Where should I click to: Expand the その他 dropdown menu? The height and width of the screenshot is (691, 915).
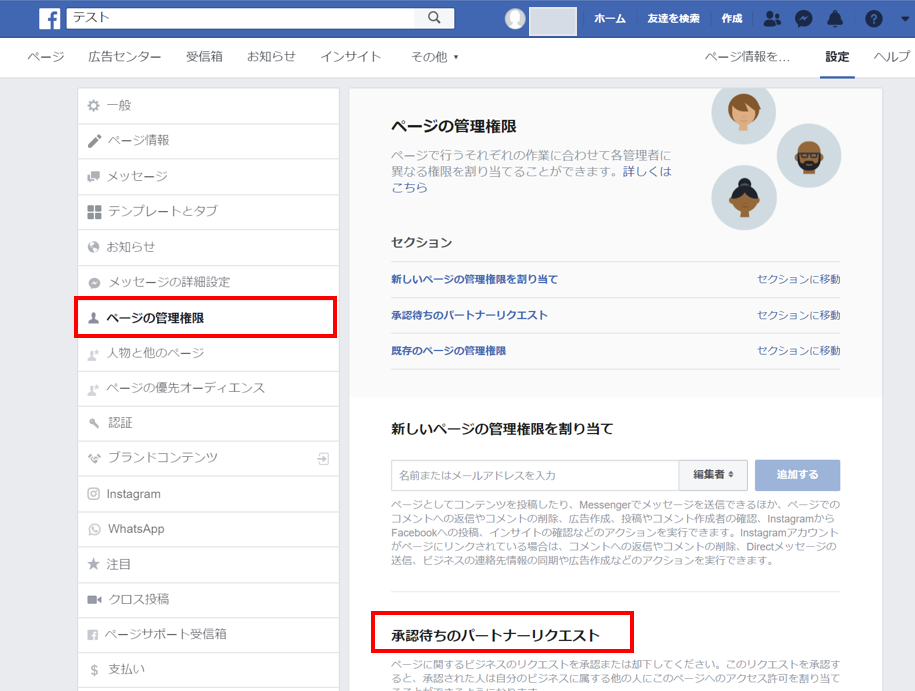(435, 57)
